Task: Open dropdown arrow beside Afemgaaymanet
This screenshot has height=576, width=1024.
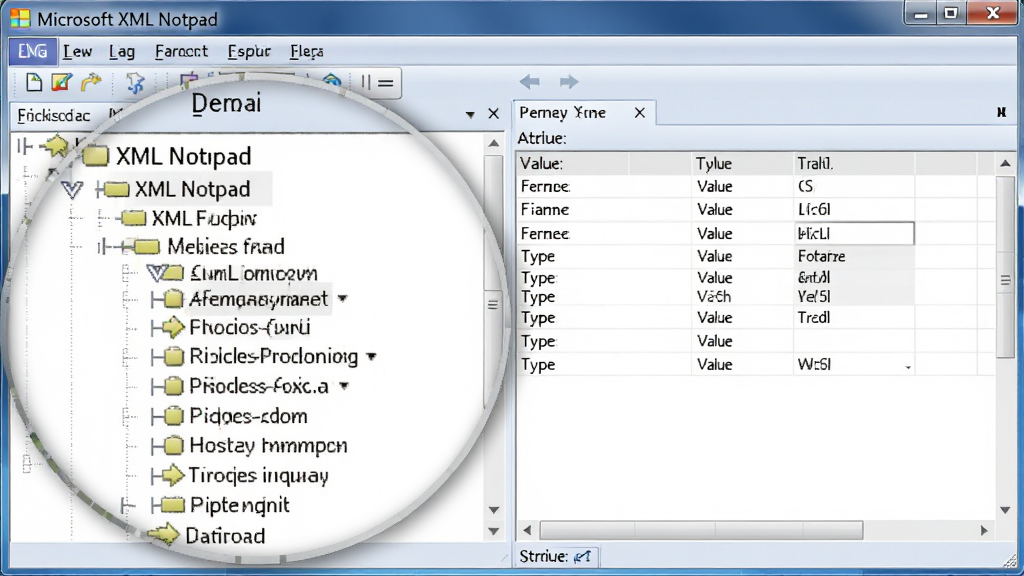Action: pyautogui.click(x=342, y=299)
